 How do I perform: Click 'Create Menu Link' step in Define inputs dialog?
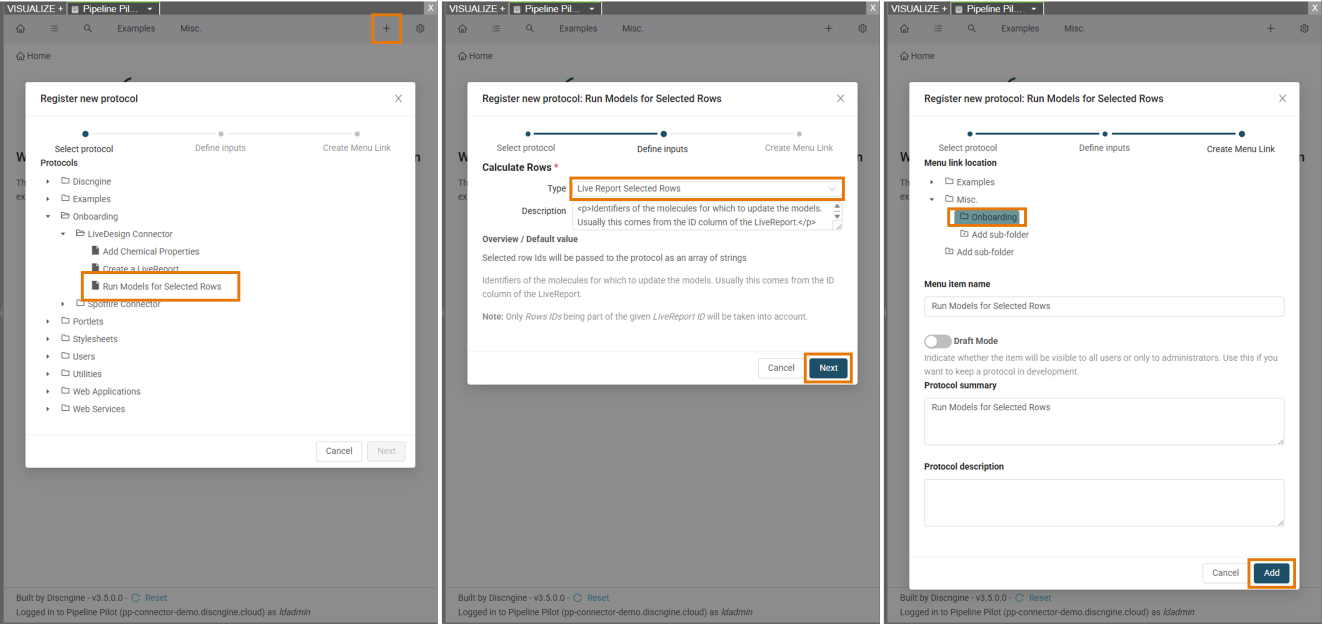pyautogui.click(x=799, y=148)
